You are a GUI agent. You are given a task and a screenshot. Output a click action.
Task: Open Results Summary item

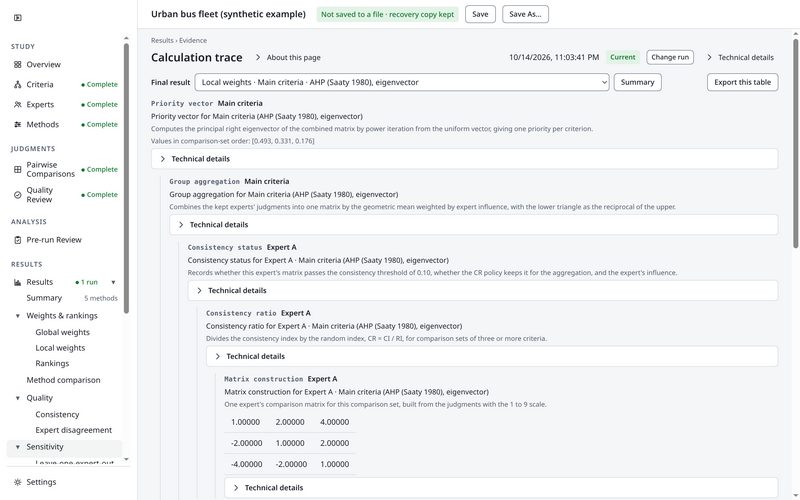click(44, 298)
